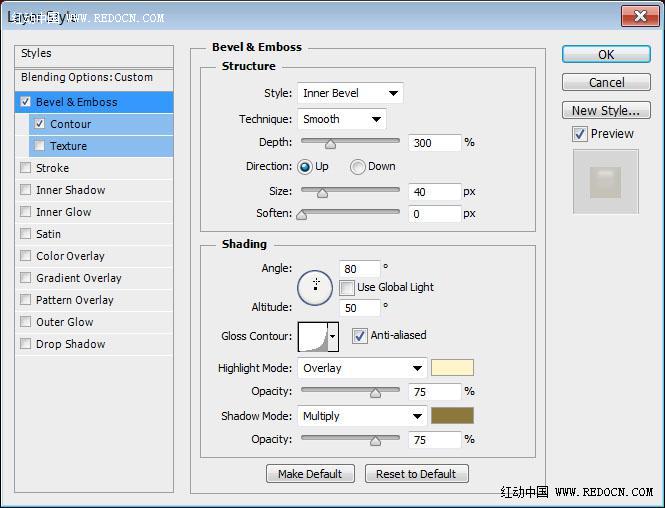Select the Up direction radio button

click(305, 167)
